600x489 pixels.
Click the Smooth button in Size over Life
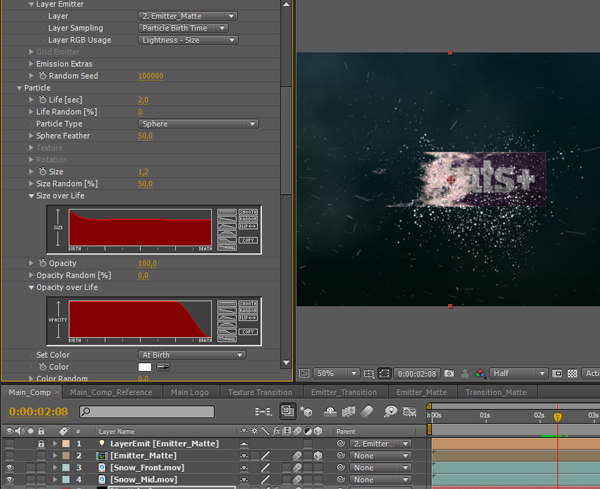tap(249, 212)
